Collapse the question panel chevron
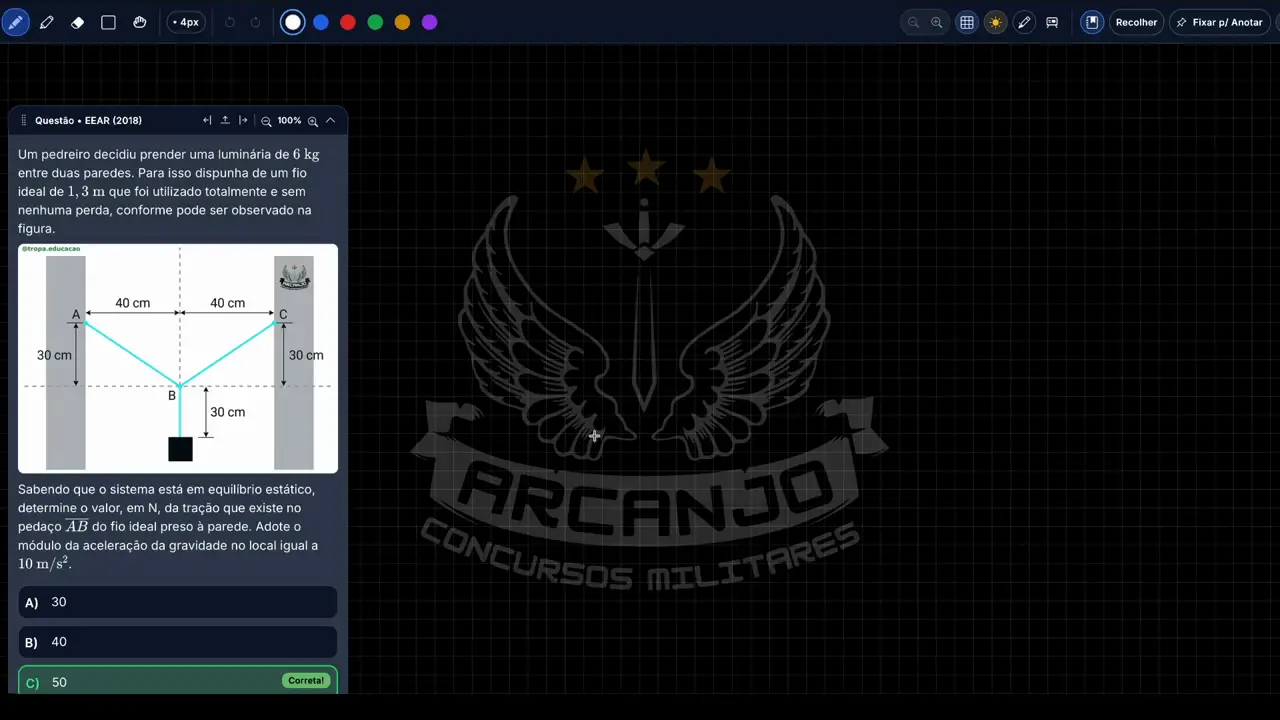The image size is (1280, 720). point(330,120)
